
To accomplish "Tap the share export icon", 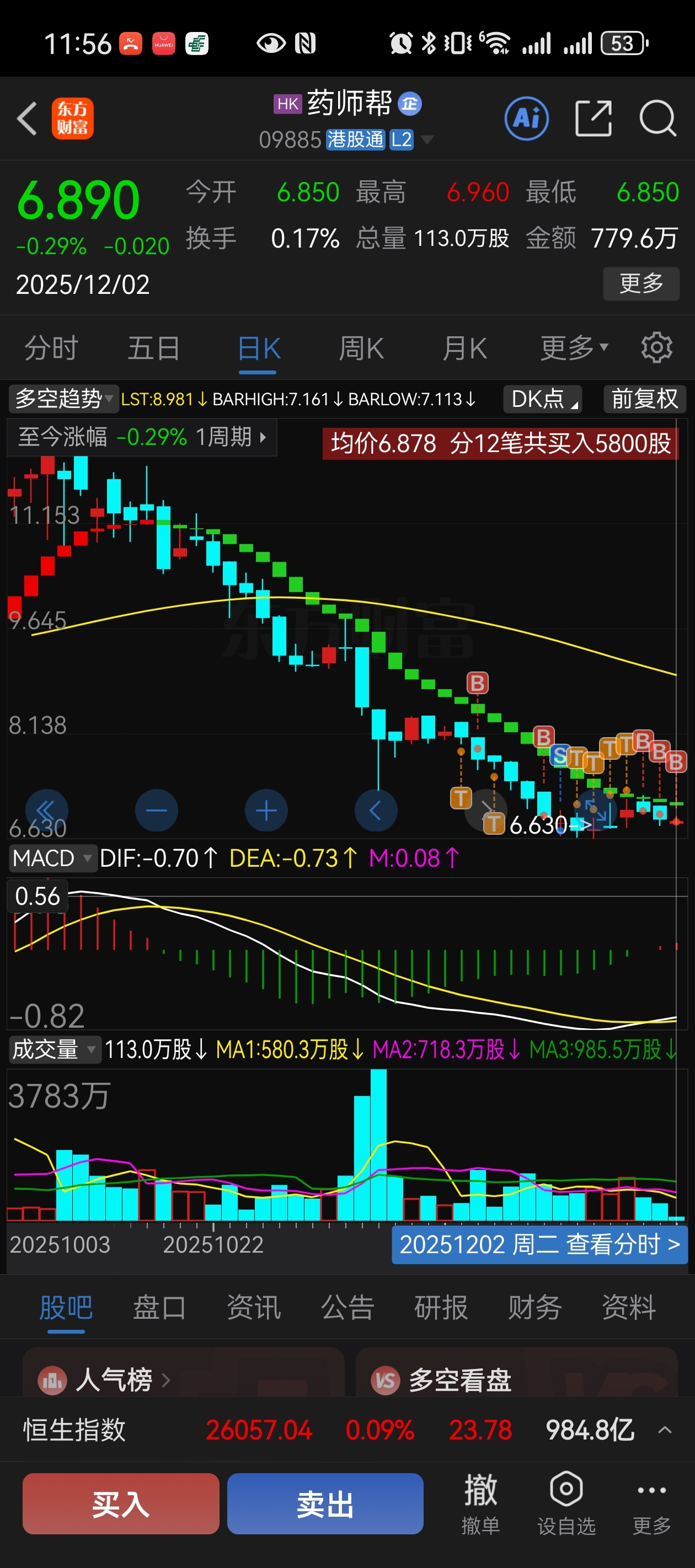I will pos(594,118).
